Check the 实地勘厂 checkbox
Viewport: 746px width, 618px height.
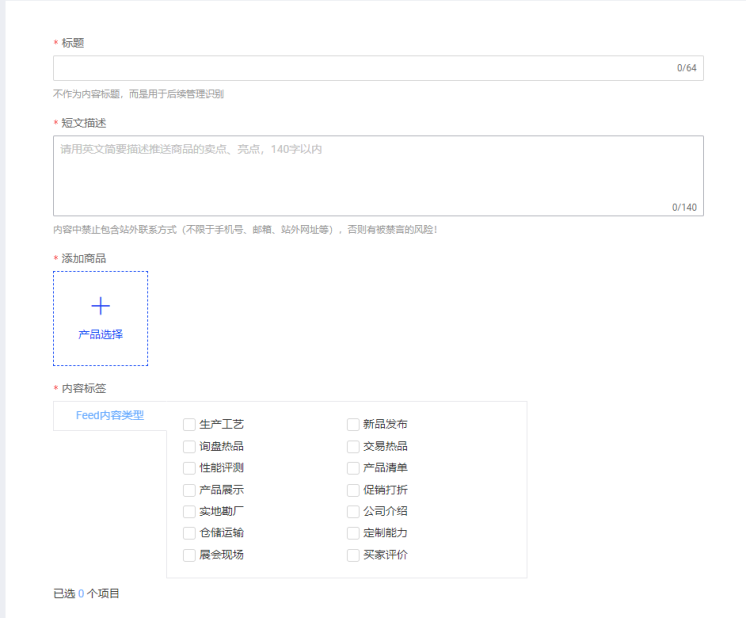pyautogui.click(x=189, y=512)
